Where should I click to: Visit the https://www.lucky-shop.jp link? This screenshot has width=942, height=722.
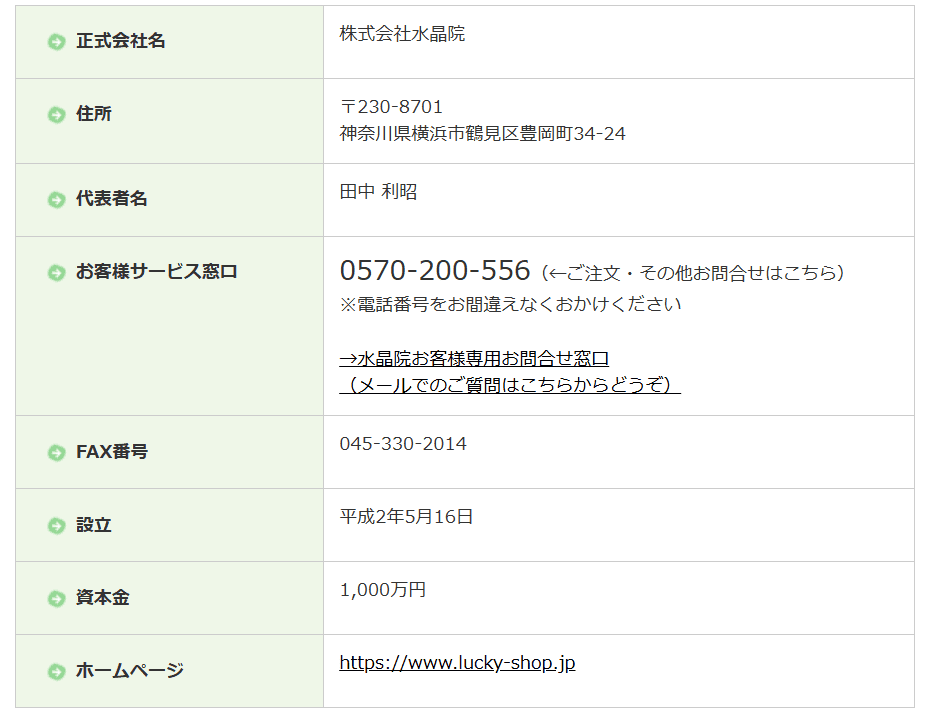[457, 663]
